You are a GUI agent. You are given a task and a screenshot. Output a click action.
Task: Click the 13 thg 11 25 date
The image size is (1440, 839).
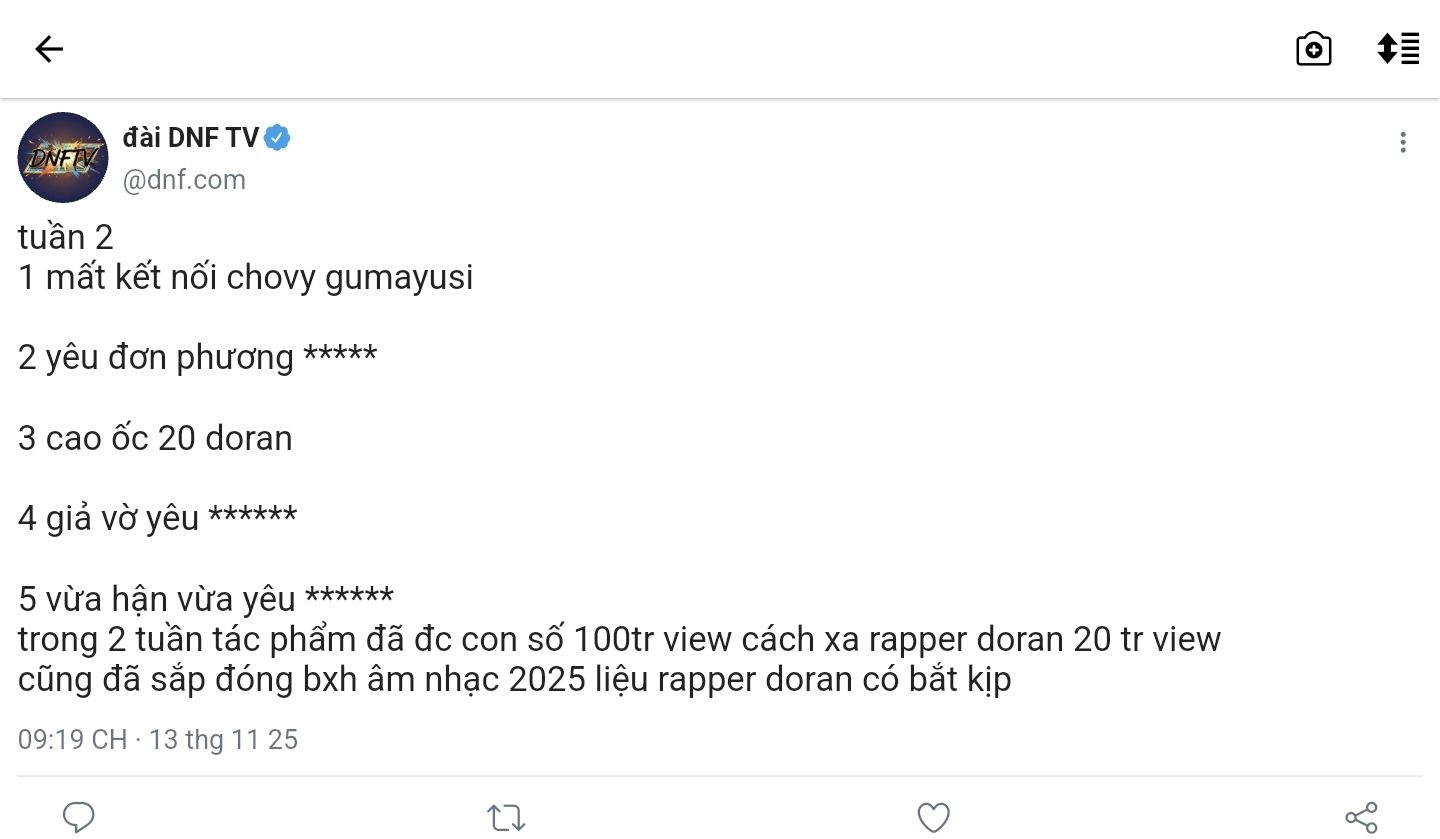(x=224, y=740)
